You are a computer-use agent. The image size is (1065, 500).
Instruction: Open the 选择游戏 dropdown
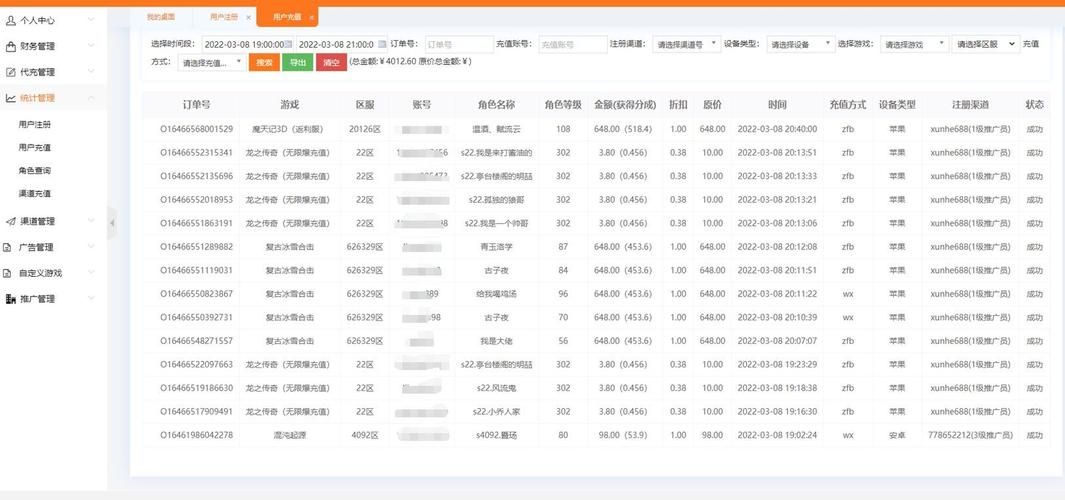click(x=914, y=44)
